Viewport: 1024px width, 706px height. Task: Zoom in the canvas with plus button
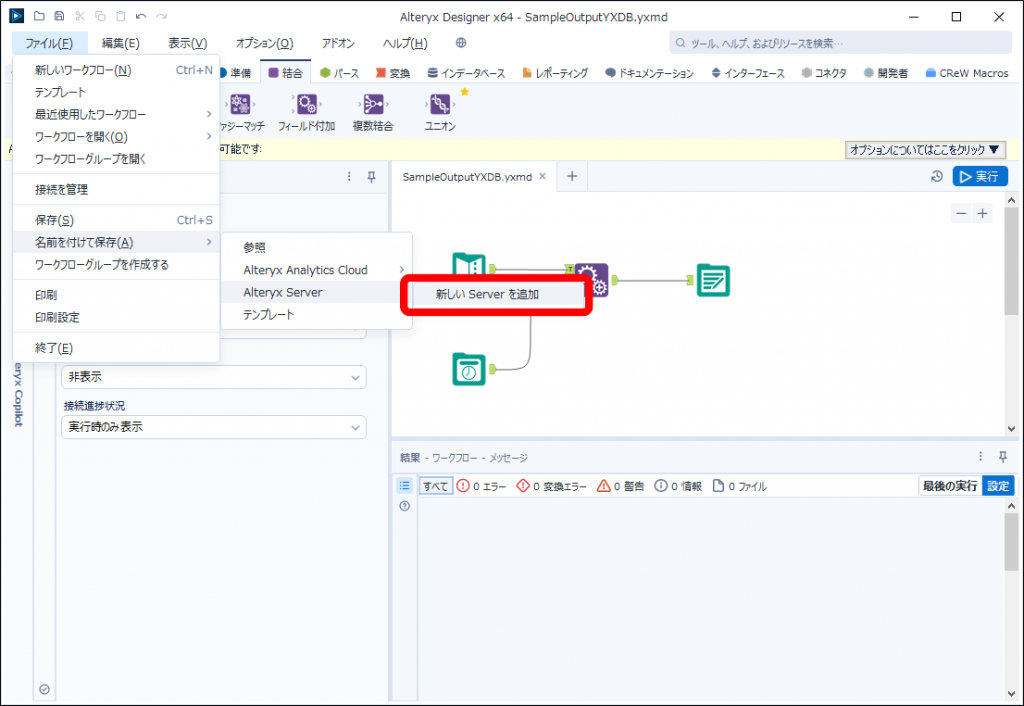click(982, 214)
